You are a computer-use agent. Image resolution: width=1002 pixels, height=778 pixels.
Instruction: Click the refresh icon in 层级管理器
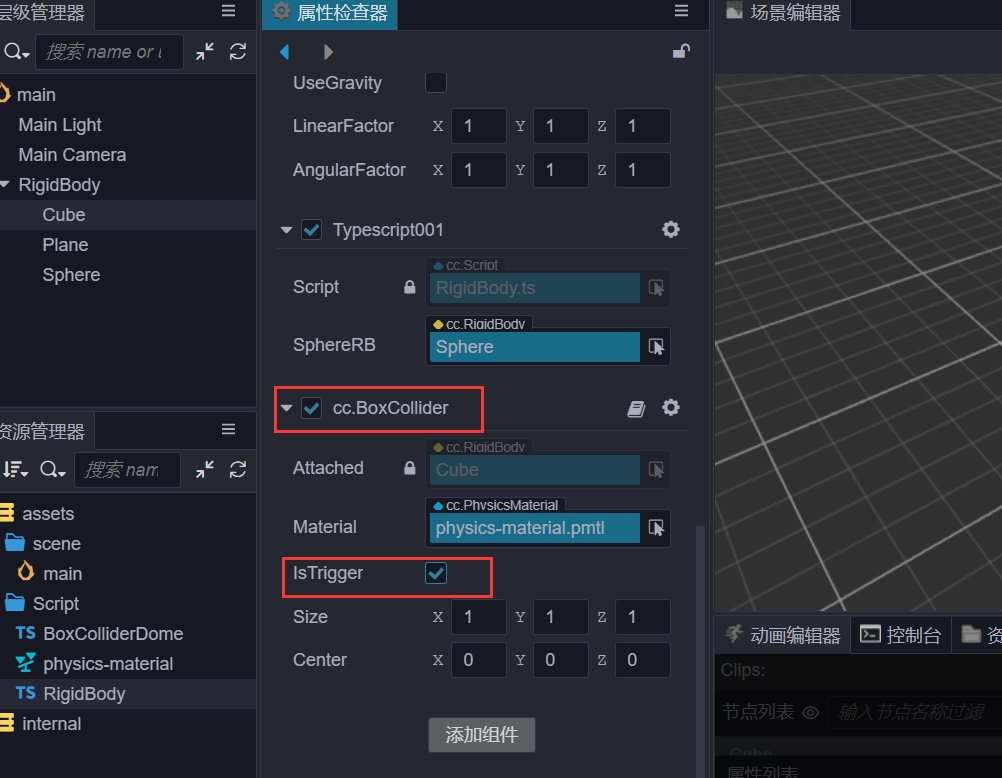tap(238, 52)
